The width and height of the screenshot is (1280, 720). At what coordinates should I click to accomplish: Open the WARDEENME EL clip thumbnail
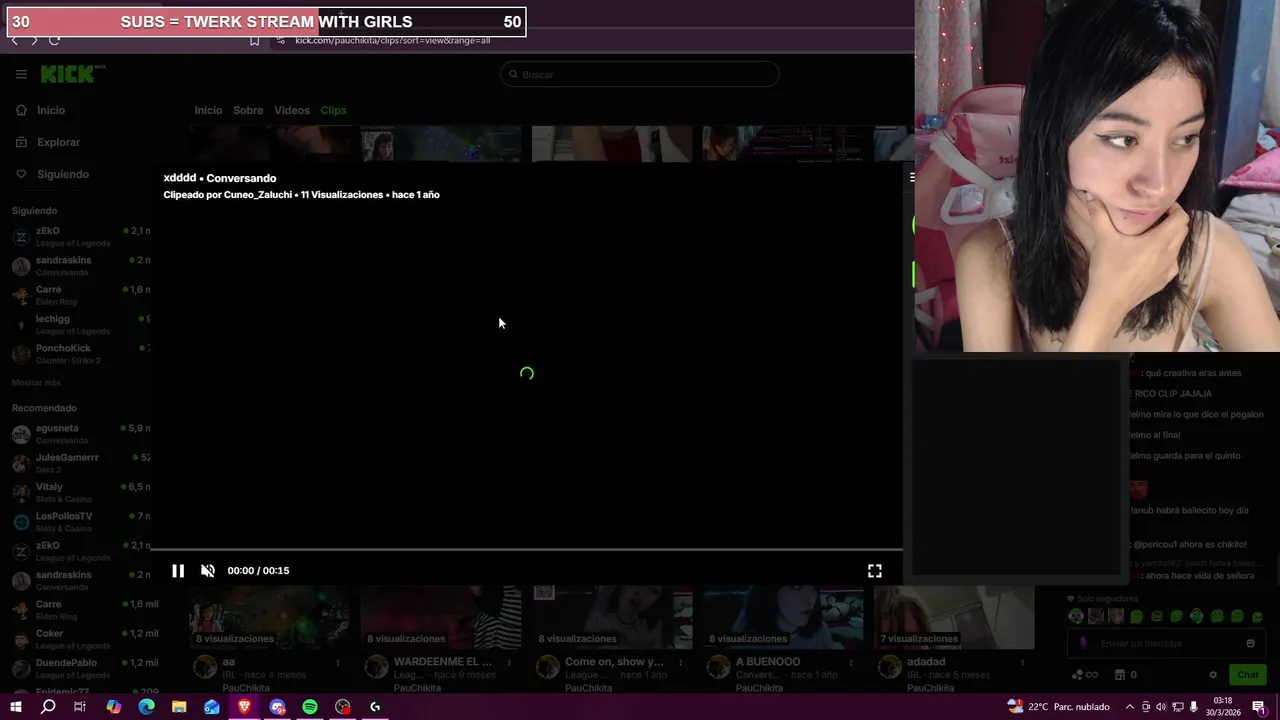click(441, 616)
